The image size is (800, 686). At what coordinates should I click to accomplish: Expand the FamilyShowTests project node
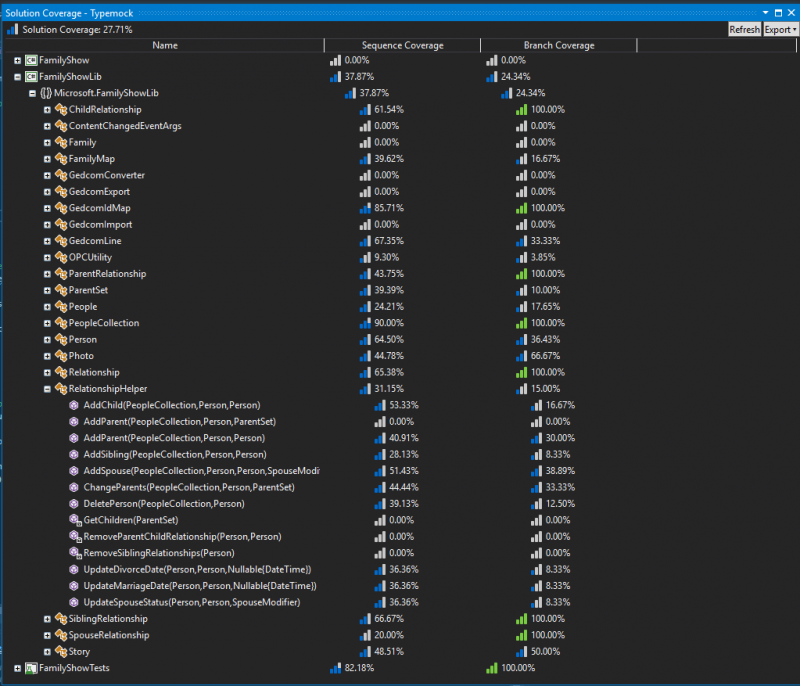[17, 668]
